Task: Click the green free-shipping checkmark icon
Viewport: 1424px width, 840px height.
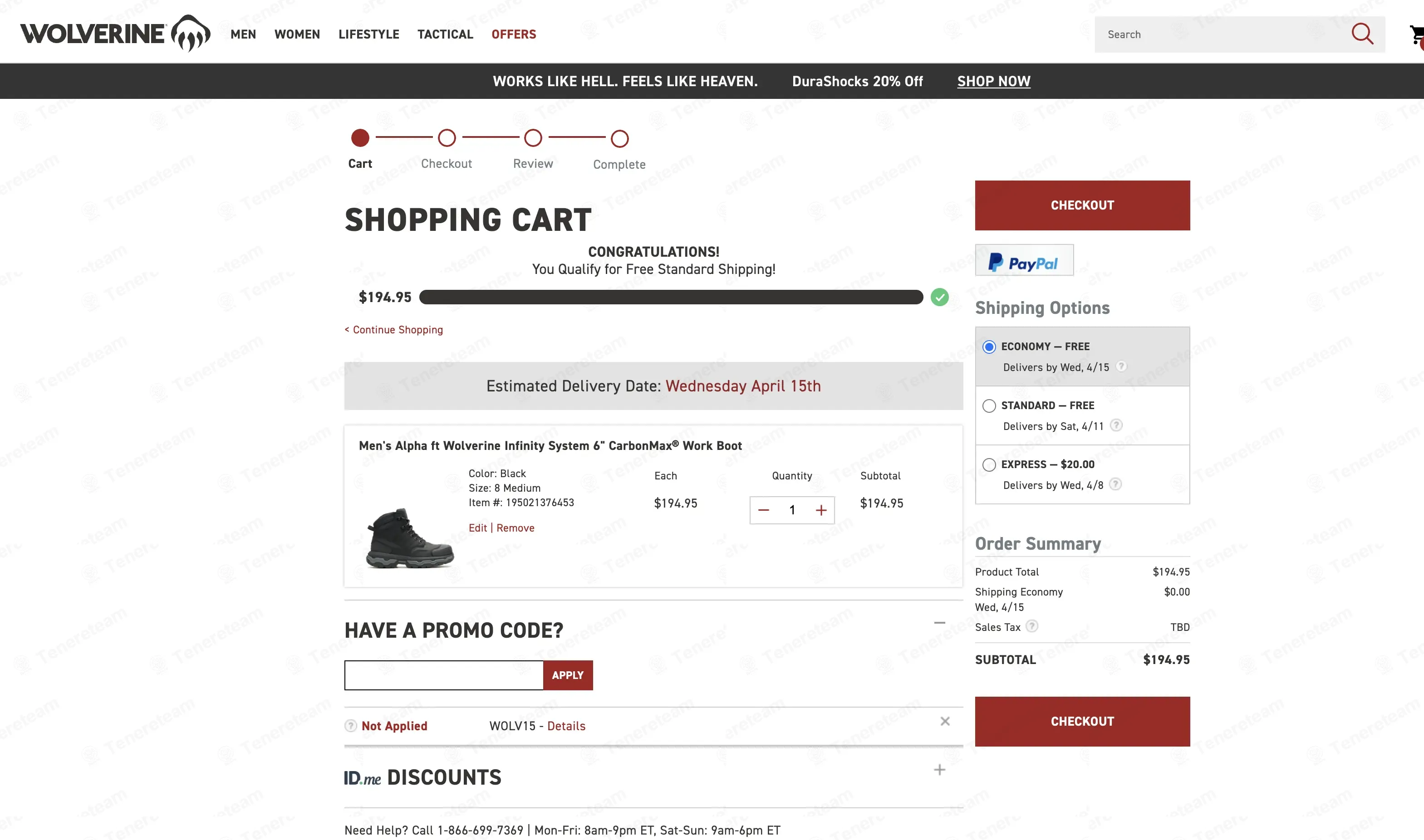Action: click(x=939, y=297)
